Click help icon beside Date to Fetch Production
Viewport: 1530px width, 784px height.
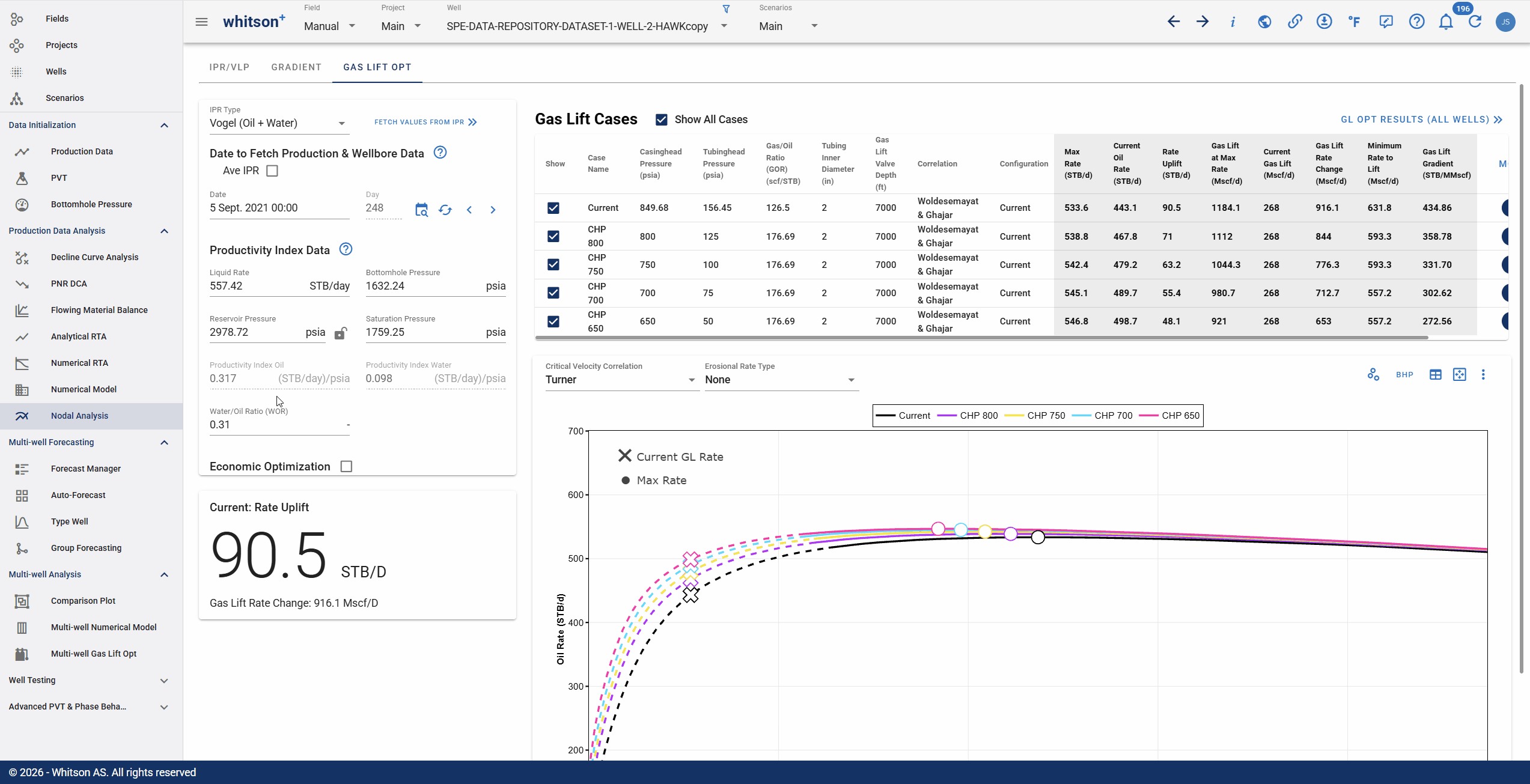tap(440, 153)
